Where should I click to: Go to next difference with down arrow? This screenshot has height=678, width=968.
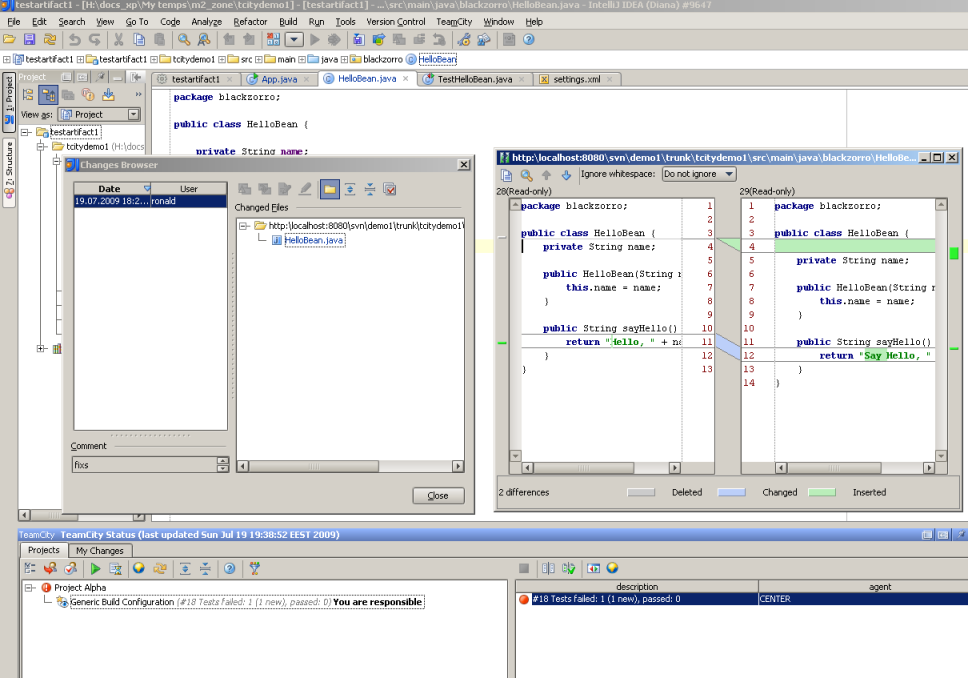click(566, 175)
